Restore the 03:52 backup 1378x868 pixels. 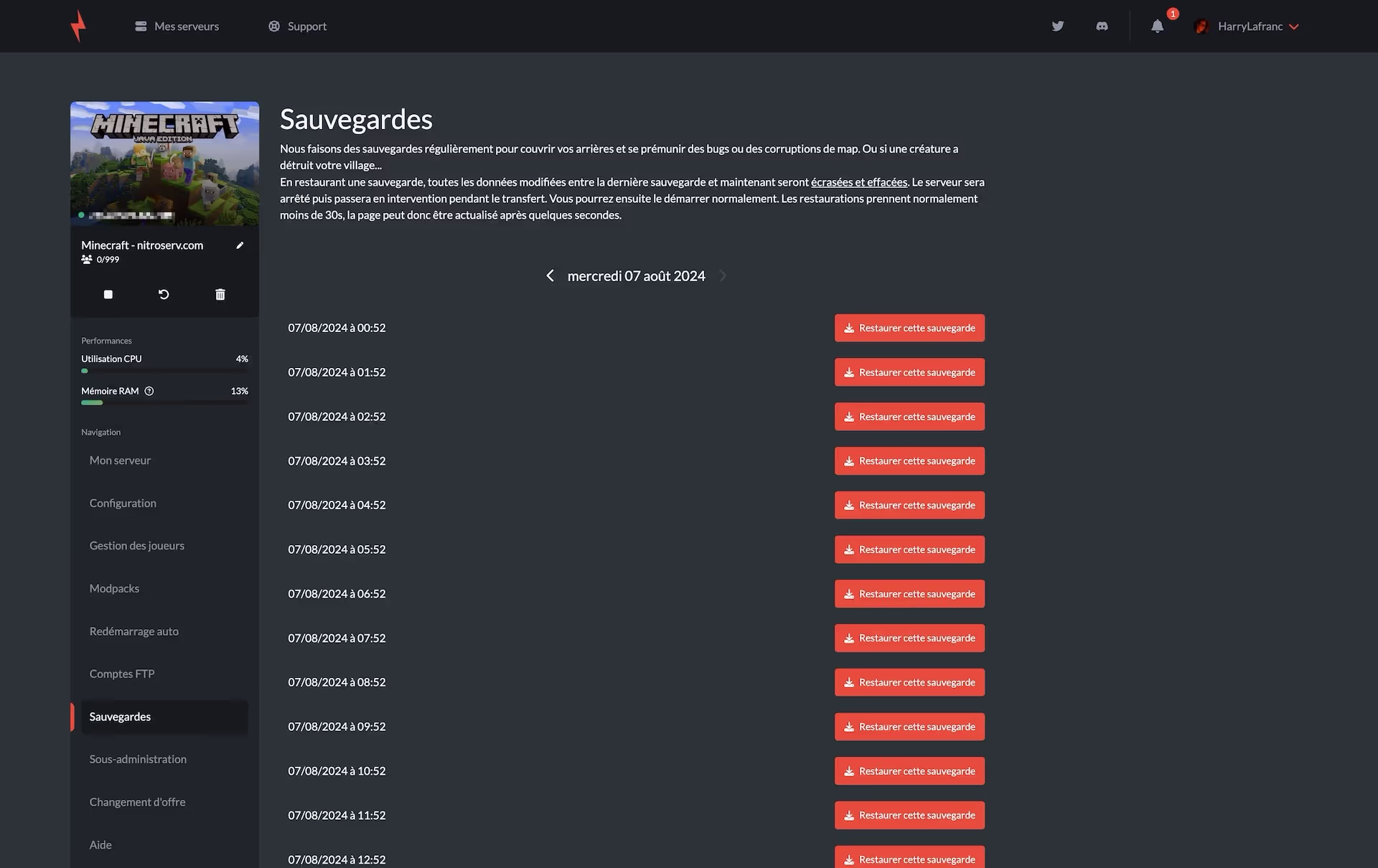click(x=909, y=461)
